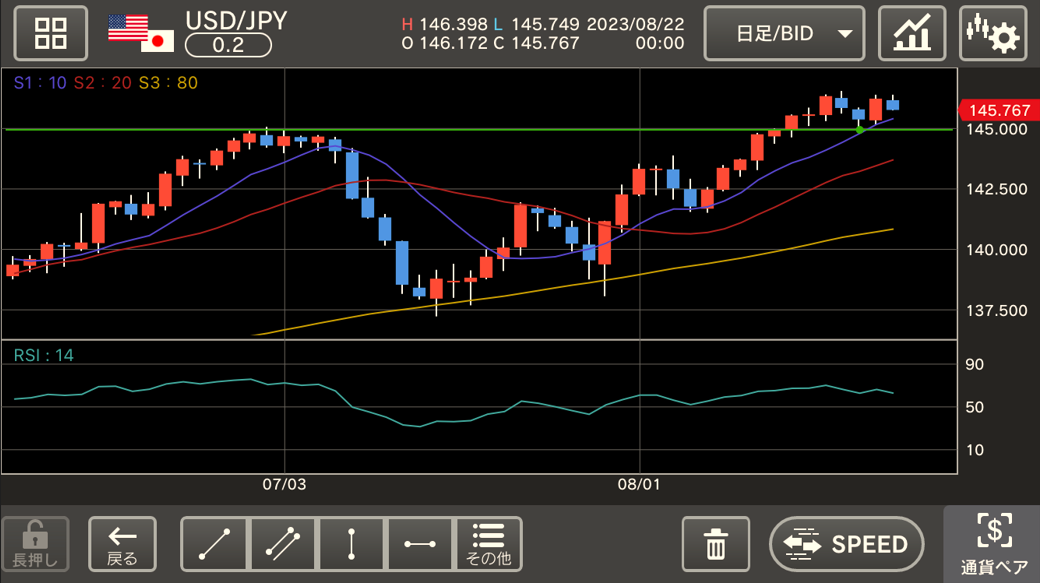Image resolution: width=1040 pixels, height=583 pixels.
Task: Open the four-square grid menu
Action: [50, 33]
